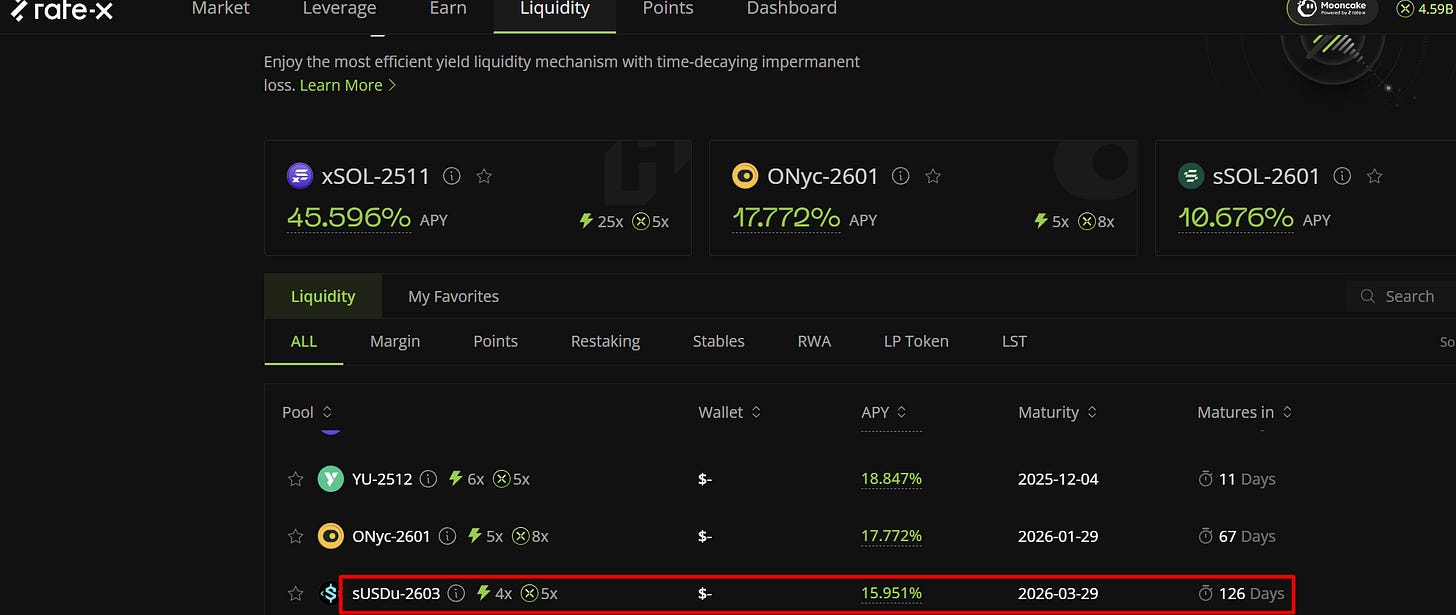
Task: Select the Liquidity sub-tab
Action: (x=323, y=297)
